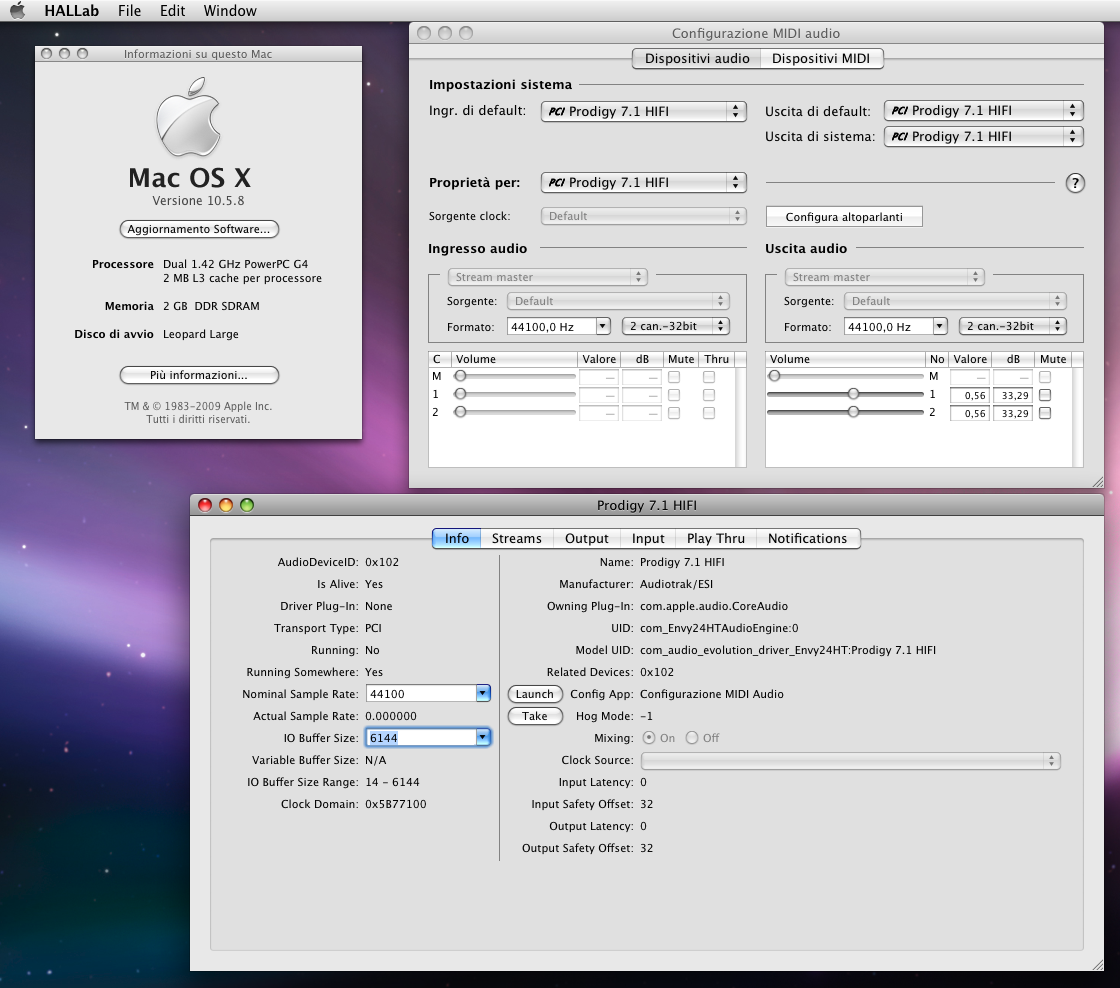This screenshot has width=1120, height=988.
Task: Click output channel 1 Valore field
Action: pos(969,395)
